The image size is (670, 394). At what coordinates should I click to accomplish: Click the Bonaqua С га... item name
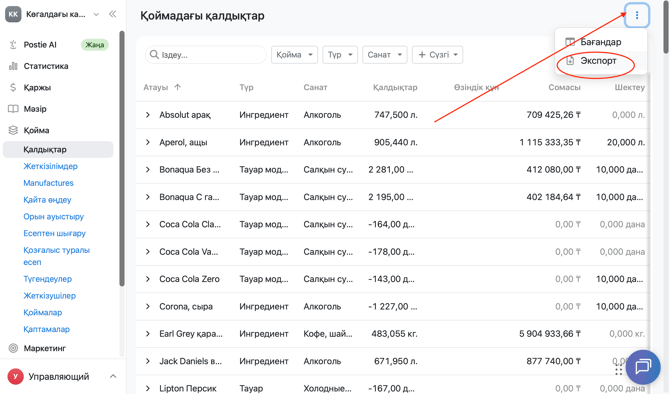pyautogui.click(x=189, y=197)
